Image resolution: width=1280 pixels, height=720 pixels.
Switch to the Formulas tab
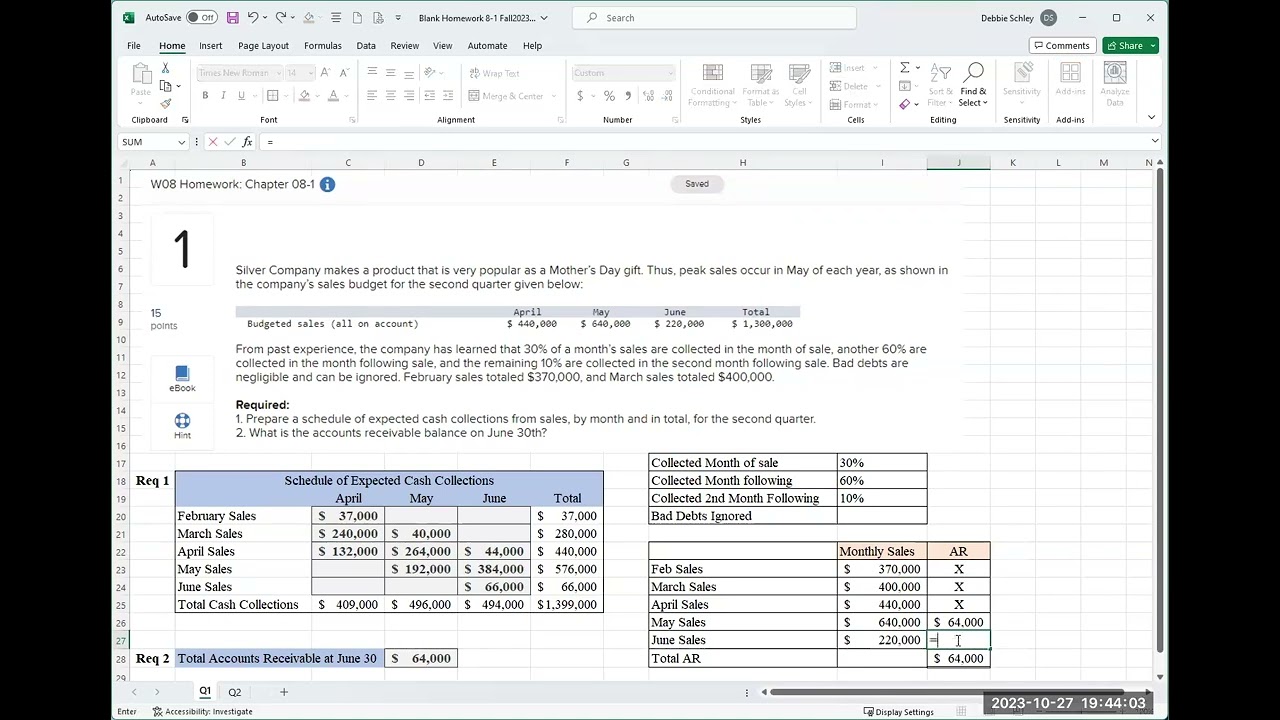(322, 46)
